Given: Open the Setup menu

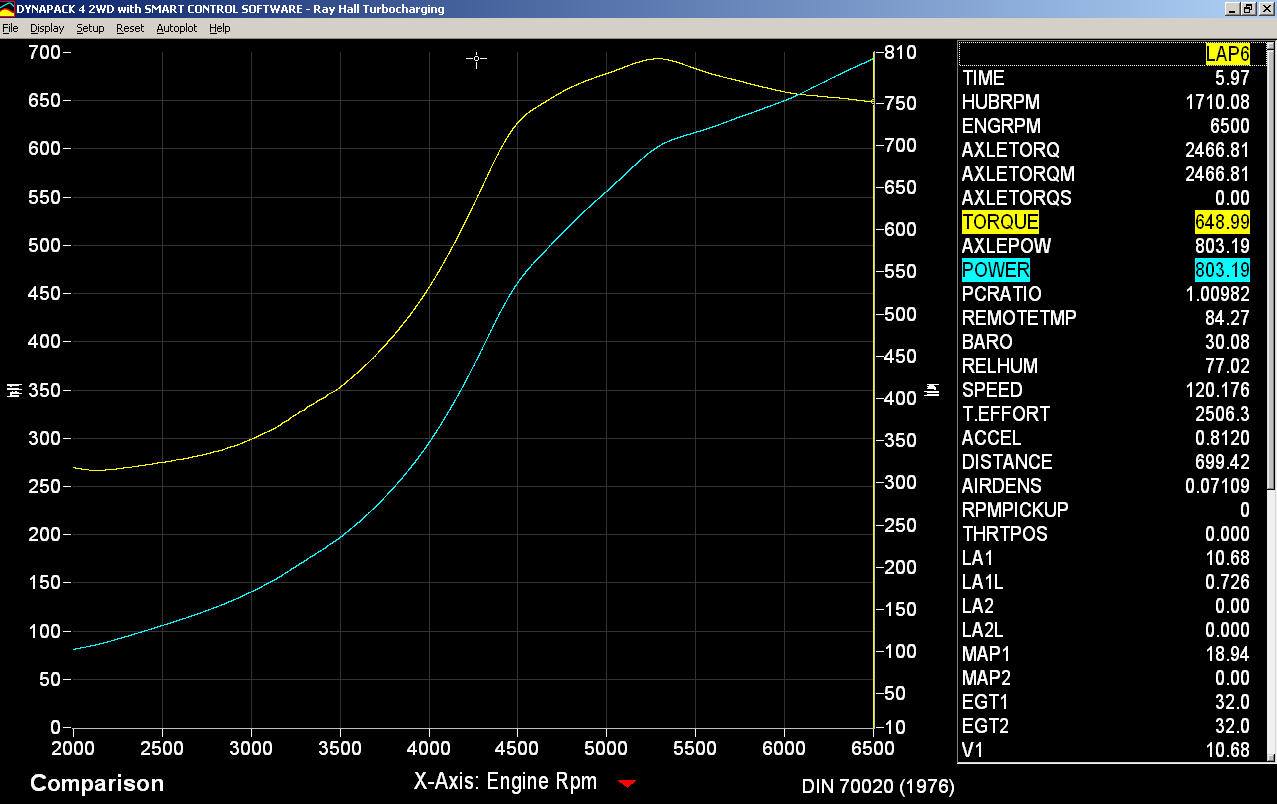Looking at the screenshot, I should coord(90,28).
